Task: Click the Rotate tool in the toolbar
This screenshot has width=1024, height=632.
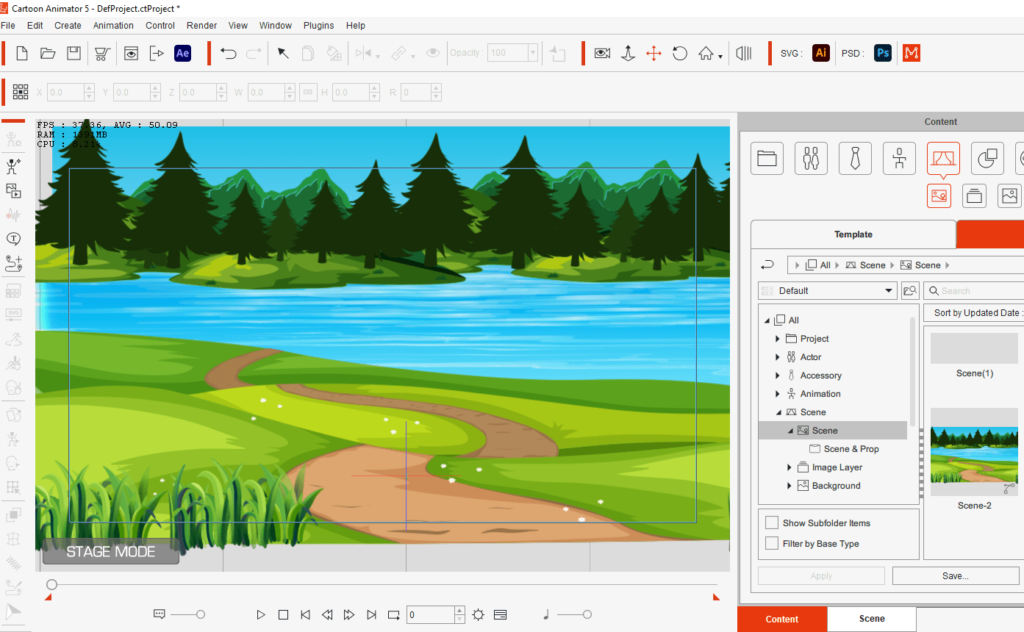Action: tap(681, 53)
